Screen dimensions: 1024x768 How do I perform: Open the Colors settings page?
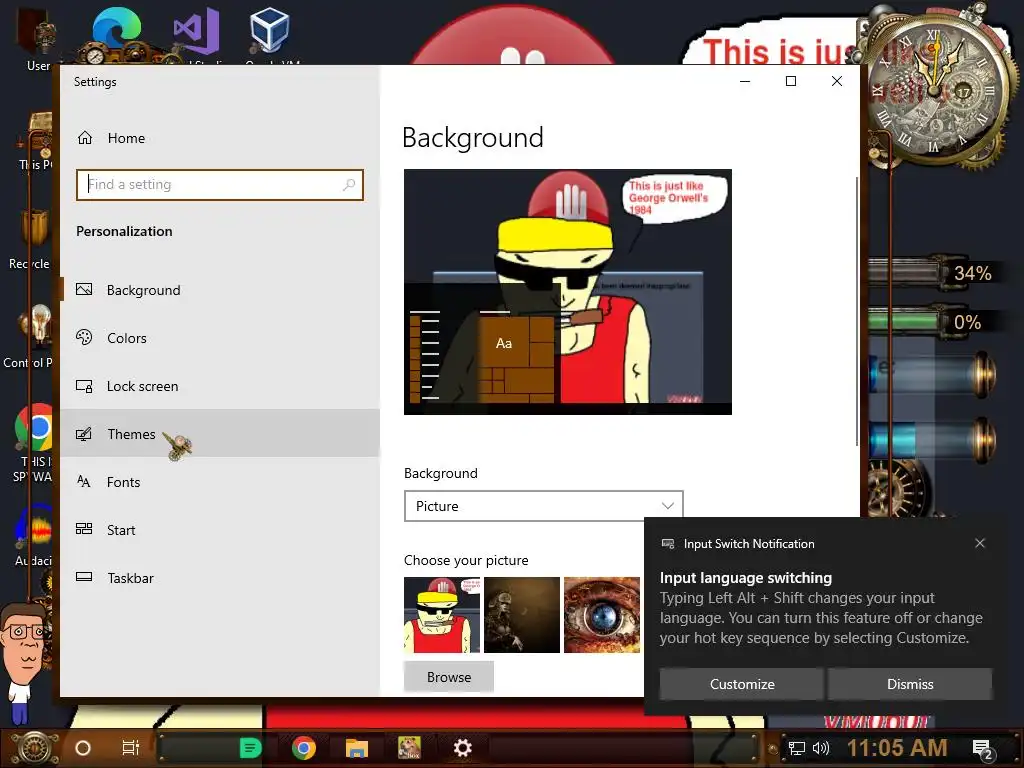(x=220, y=338)
